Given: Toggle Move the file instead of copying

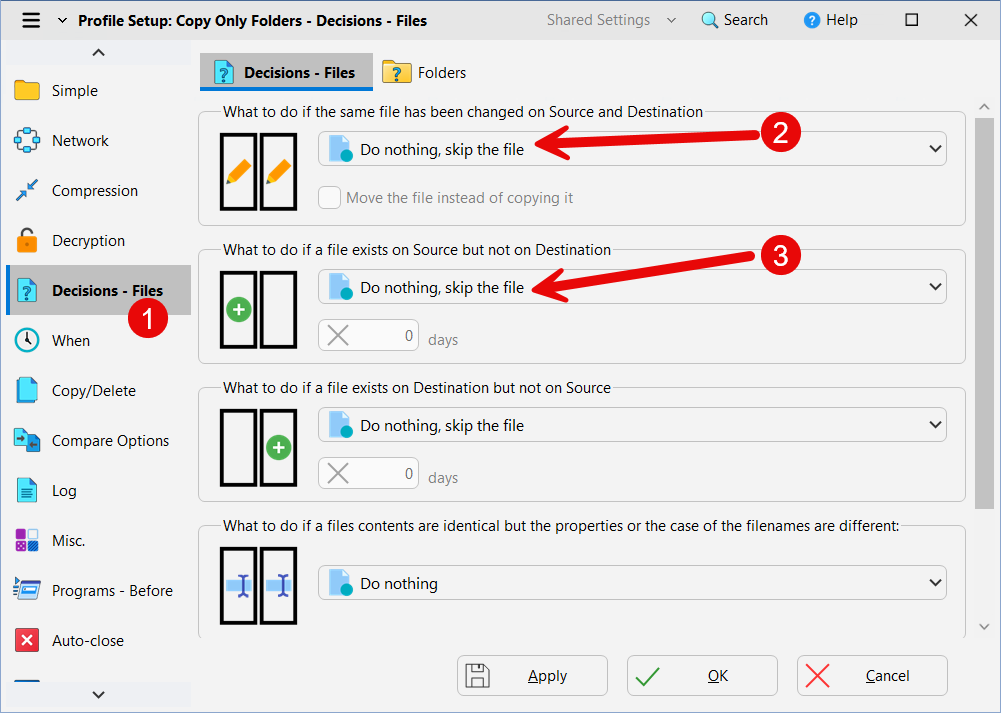Looking at the screenshot, I should (x=329, y=198).
